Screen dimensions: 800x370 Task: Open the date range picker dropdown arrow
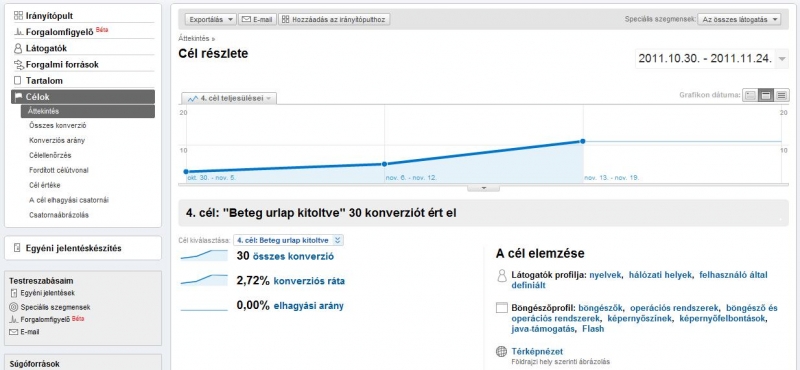click(x=783, y=59)
